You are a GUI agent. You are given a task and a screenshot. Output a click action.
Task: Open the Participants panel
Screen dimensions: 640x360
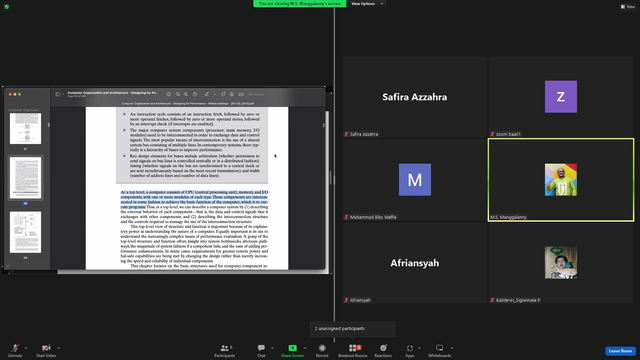224,350
